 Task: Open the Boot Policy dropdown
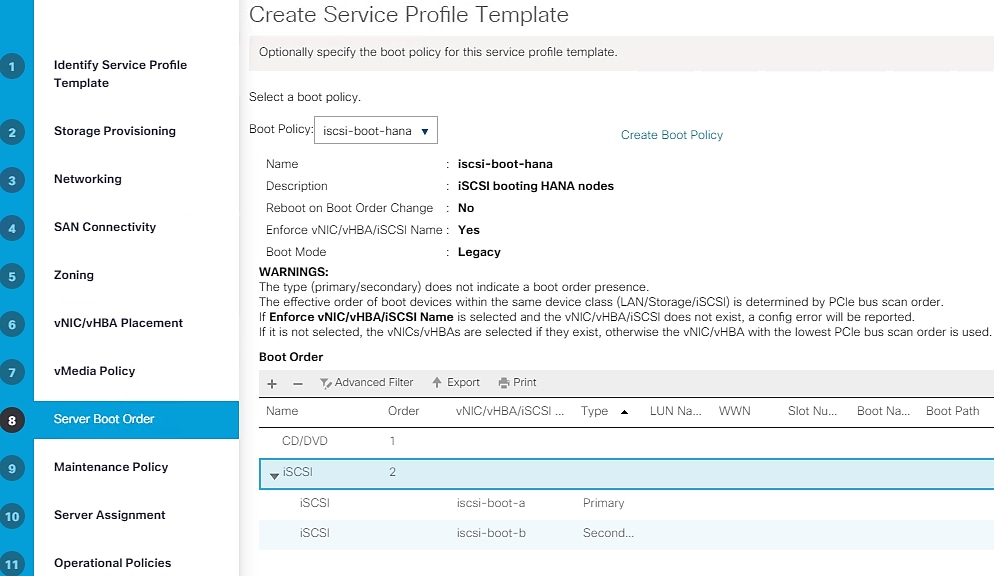[376, 131]
